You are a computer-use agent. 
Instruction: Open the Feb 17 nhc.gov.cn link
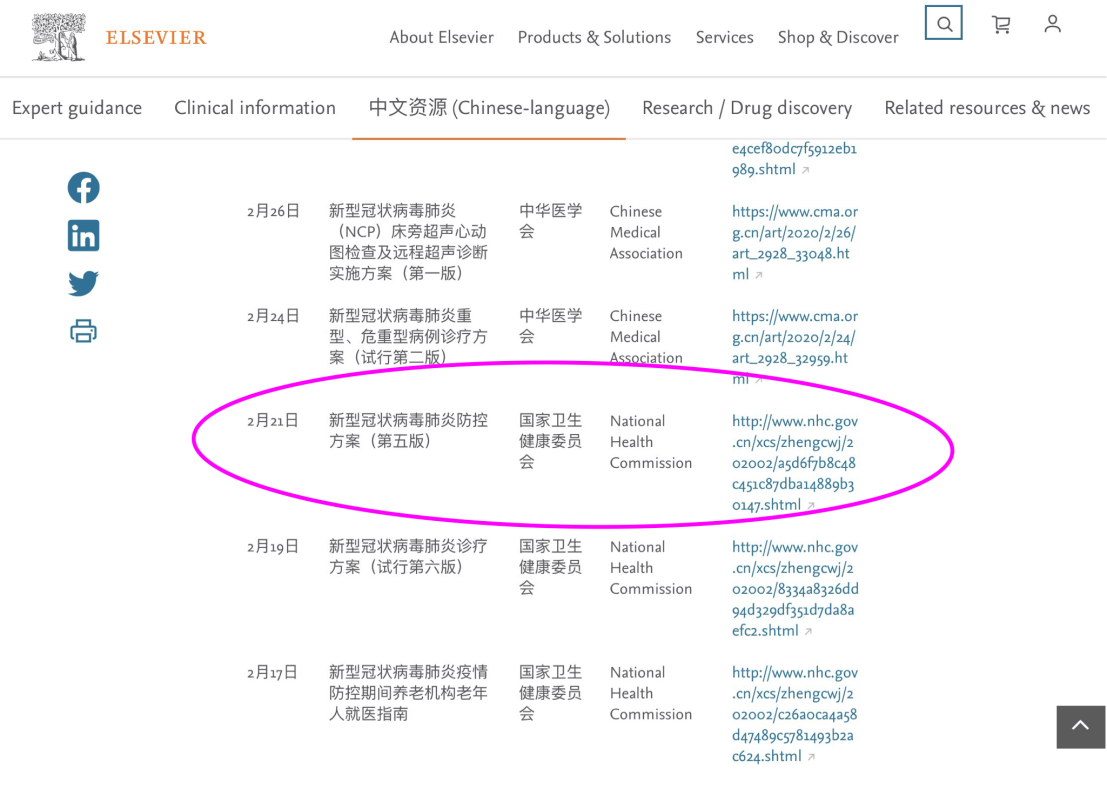pos(794,714)
